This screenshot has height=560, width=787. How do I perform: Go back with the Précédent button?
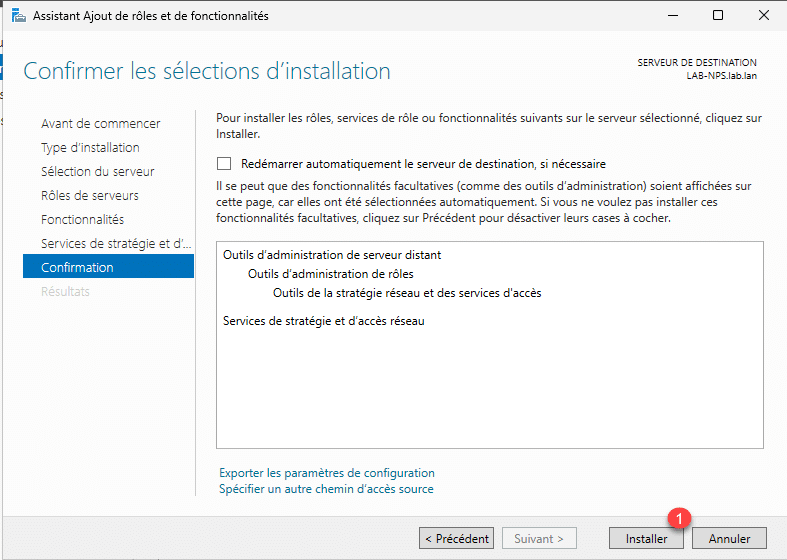point(456,538)
